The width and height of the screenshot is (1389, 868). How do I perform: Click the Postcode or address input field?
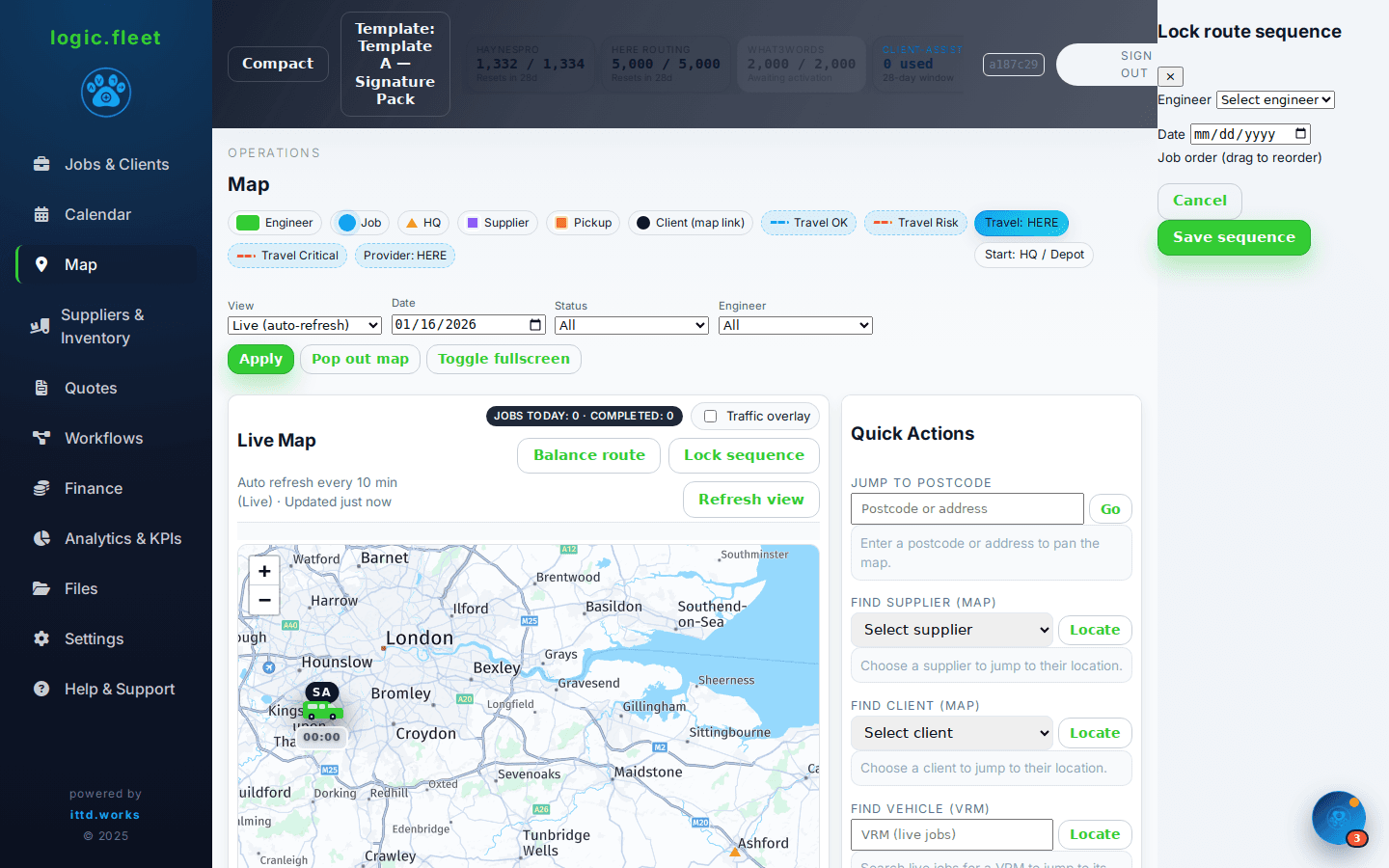coord(967,508)
